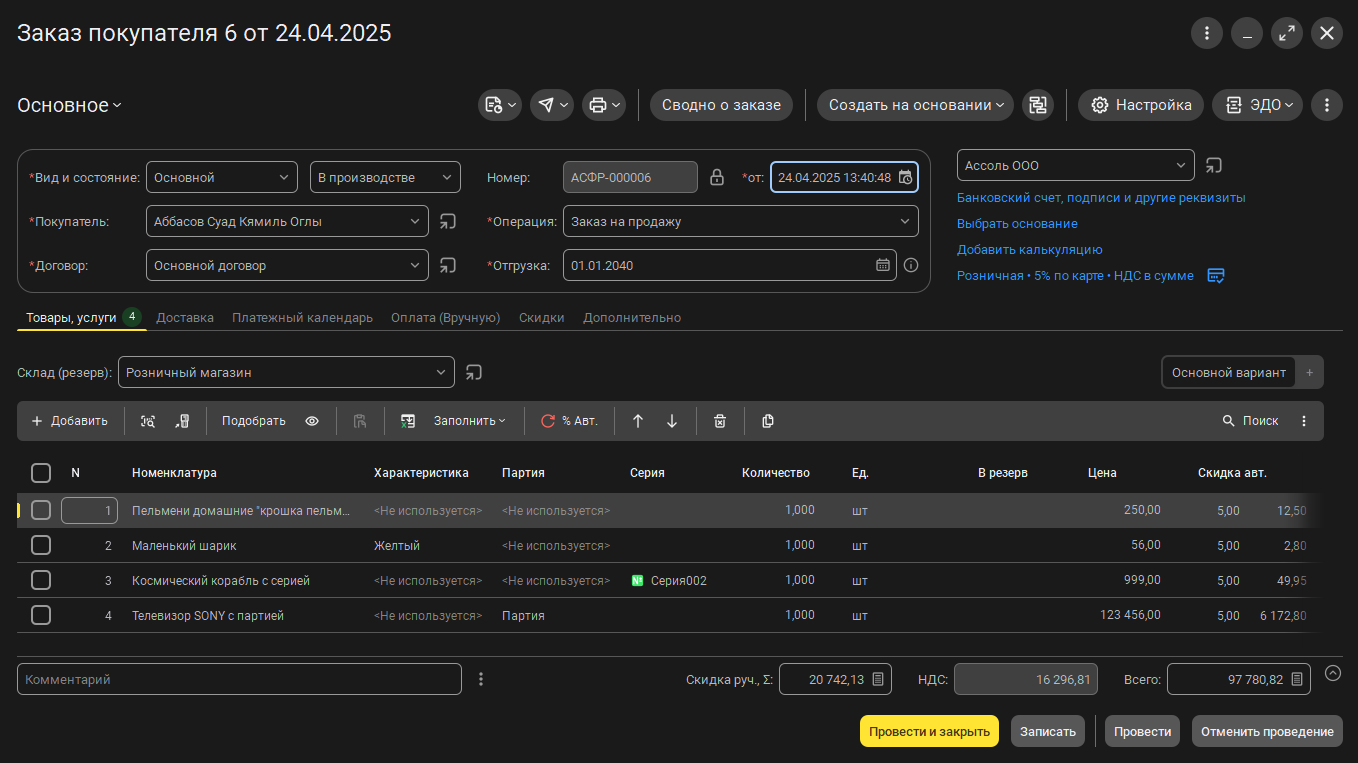This screenshot has height=763, width=1358.
Task: Open the document structure icon near Создать на основании
Action: tap(1038, 105)
